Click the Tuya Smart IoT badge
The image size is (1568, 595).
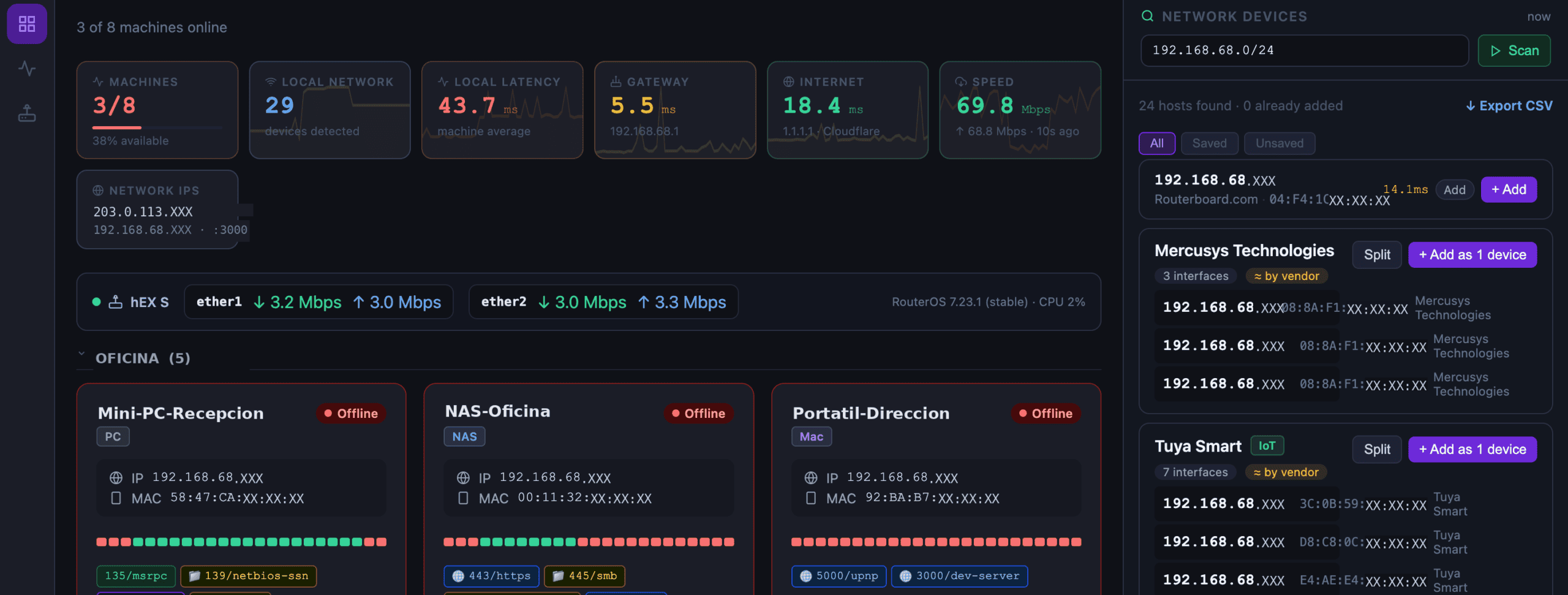point(1267,446)
